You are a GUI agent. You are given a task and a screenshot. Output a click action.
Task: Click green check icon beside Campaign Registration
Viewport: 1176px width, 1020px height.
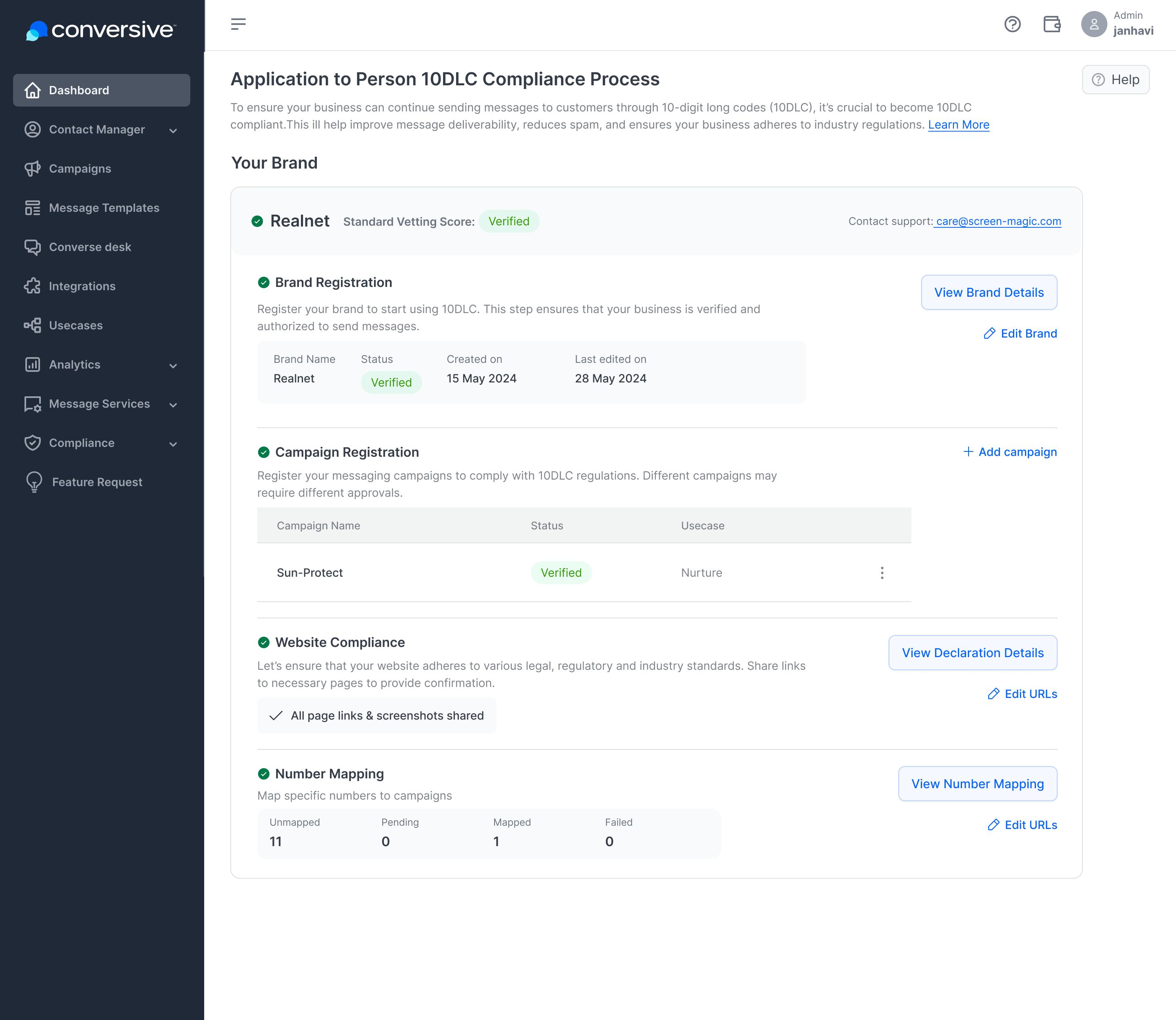pos(264,452)
